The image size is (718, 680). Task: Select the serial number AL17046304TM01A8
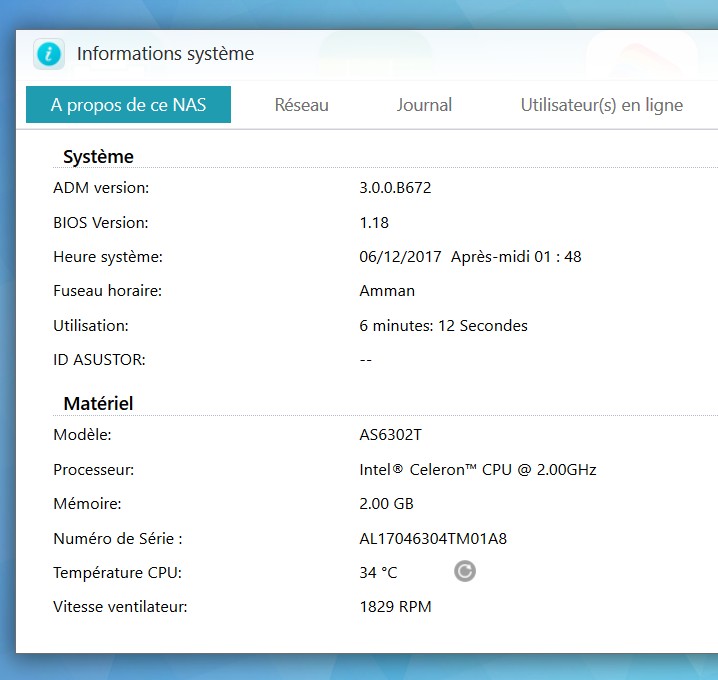click(433, 539)
